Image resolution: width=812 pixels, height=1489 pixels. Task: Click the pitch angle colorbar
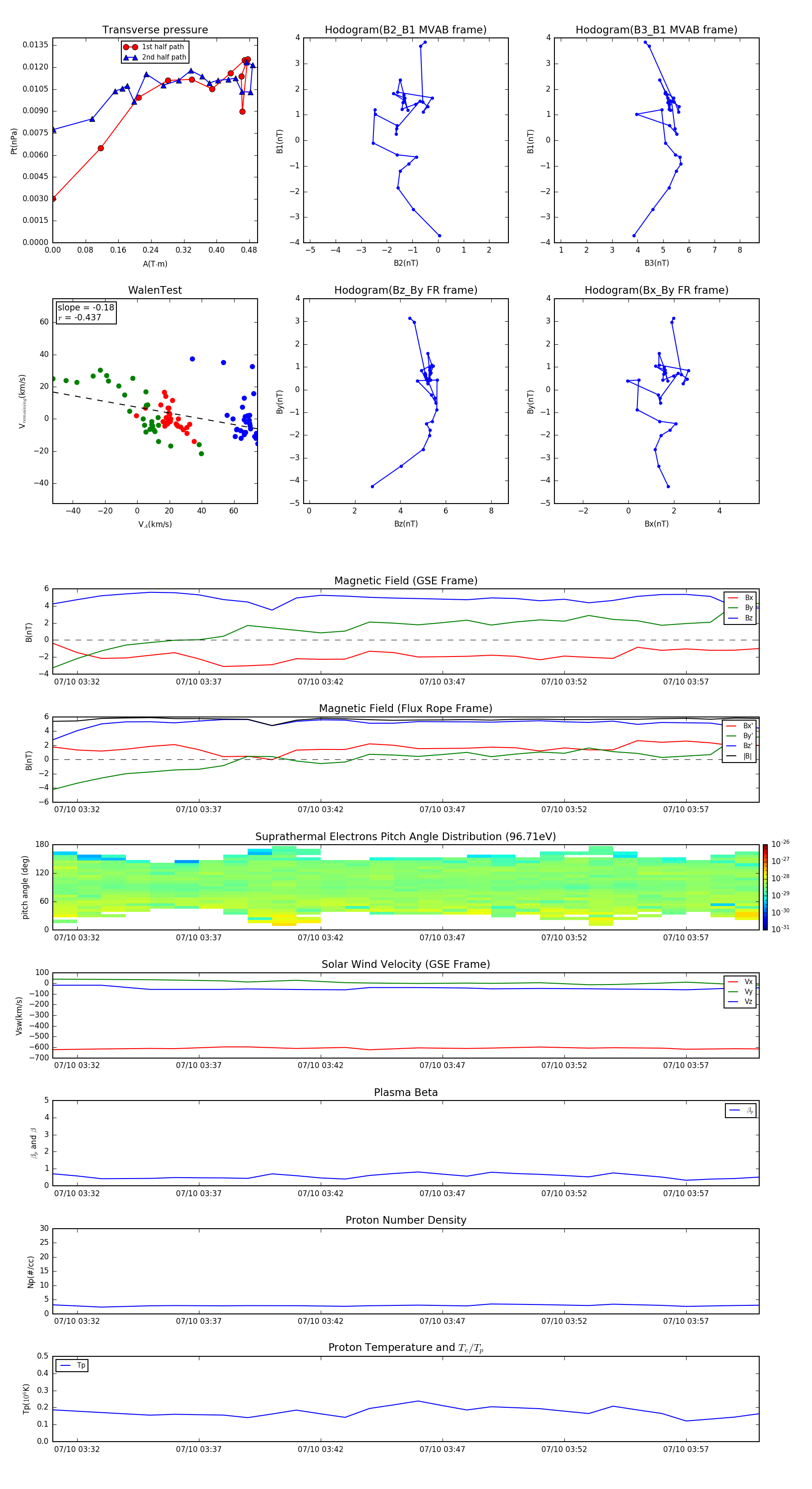click(765, 887)
